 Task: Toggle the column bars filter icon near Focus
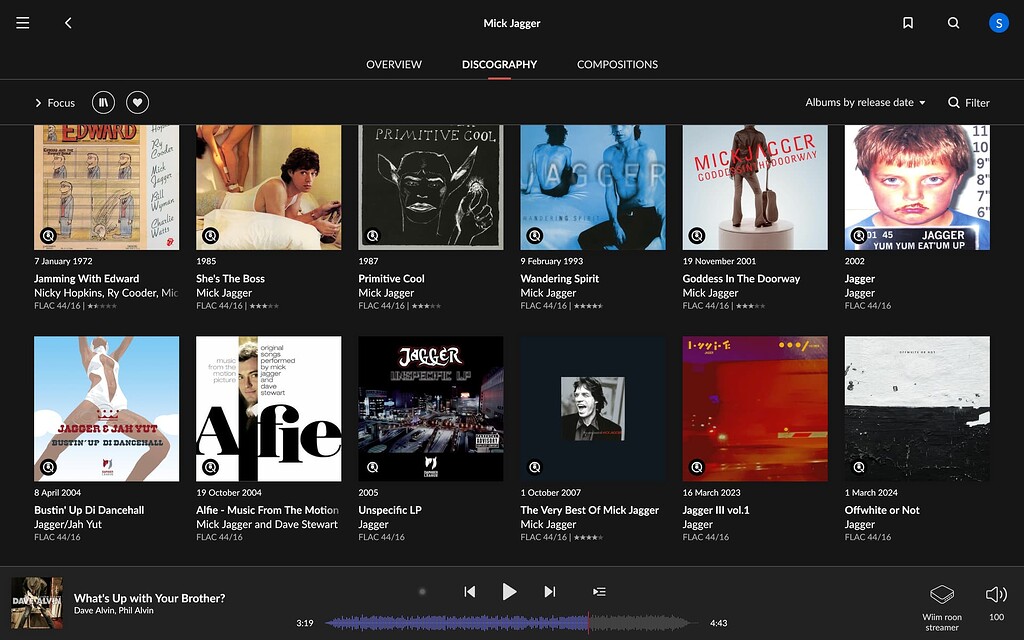pos(103,102)
